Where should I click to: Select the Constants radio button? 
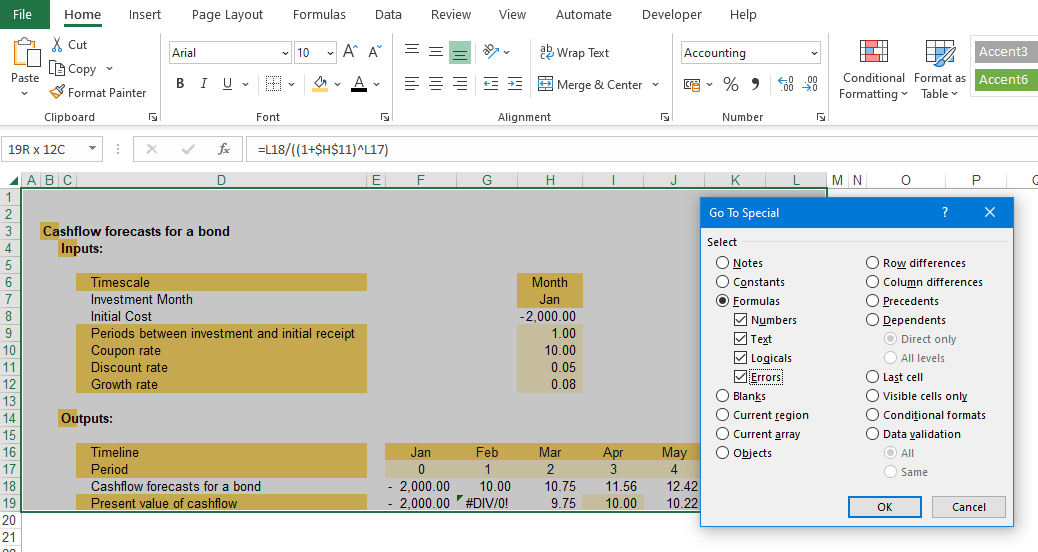pyautogui.click(x=722, y=282)
